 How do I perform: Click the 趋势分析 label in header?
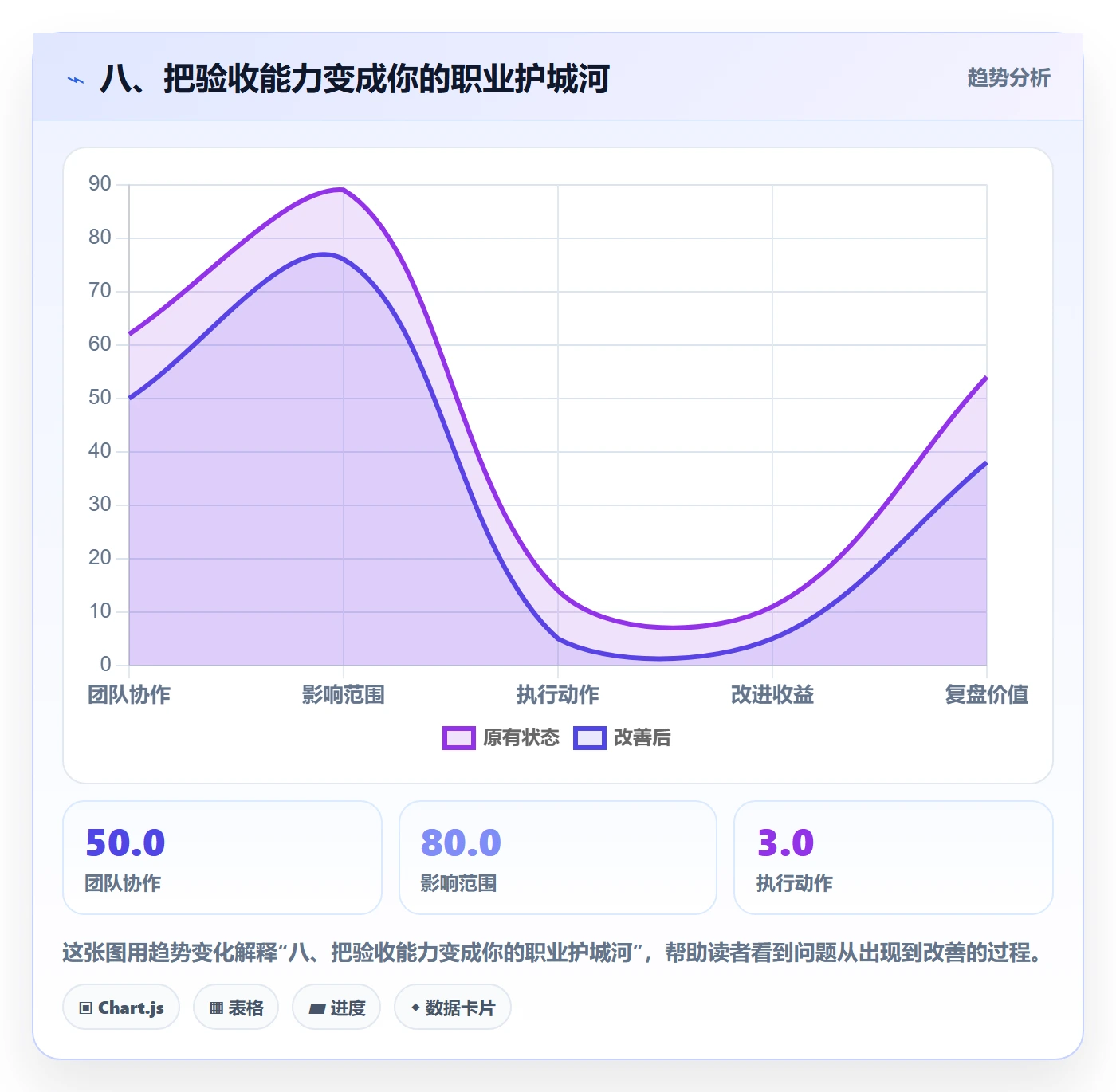pyautogui.click(x=1008, y=77)
